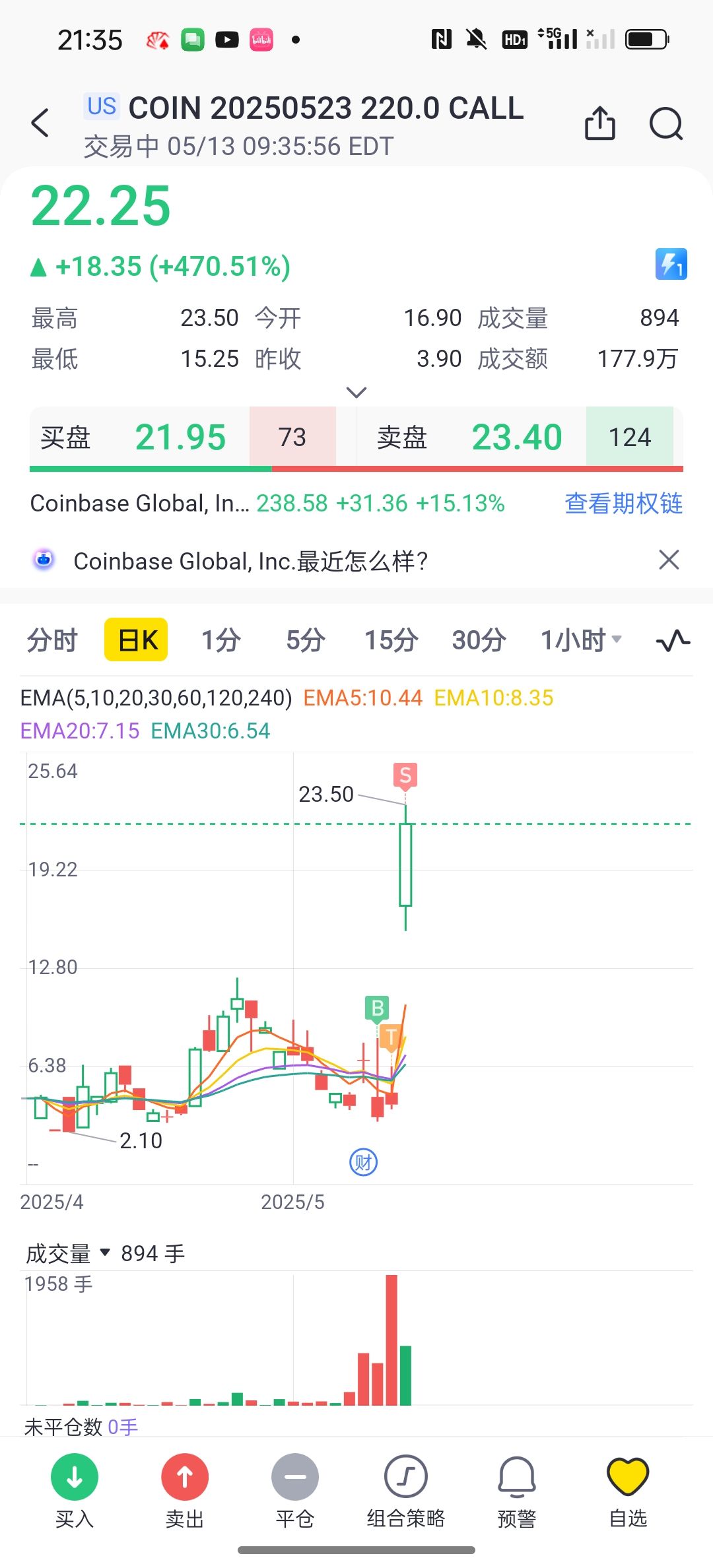Open the 组合策略 strategy icon
713x1568 pixels.
tap(406, 1477)
